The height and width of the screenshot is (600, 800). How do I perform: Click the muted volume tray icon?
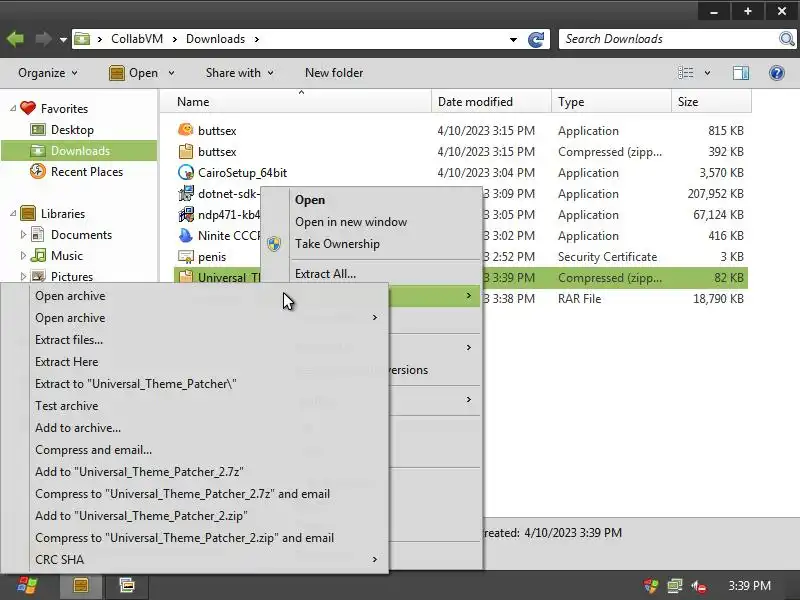(x=698, y=586)
